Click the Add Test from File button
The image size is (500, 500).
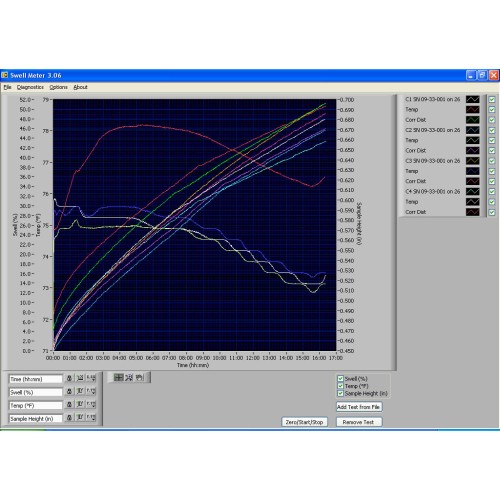pyautogui.click(x=359, y=407)
